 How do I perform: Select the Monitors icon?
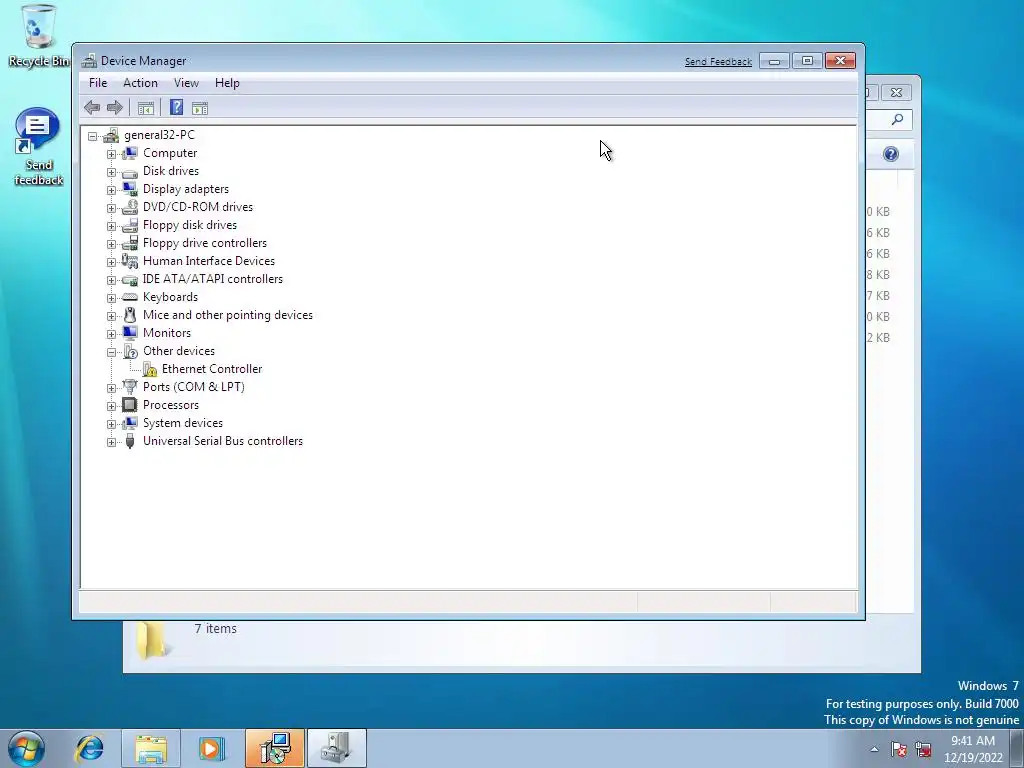pyautogui.click(x=130, y=333)
